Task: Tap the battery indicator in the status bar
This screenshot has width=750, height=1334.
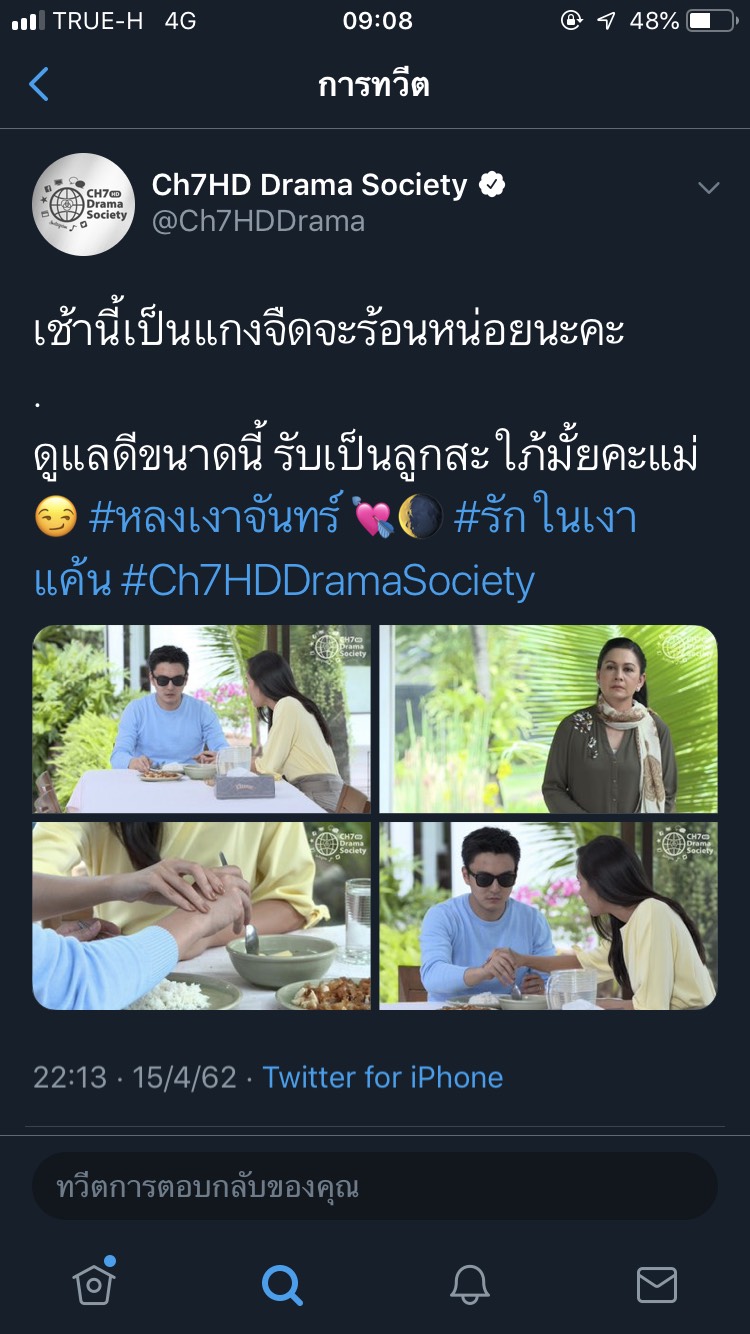Action: 712,21
